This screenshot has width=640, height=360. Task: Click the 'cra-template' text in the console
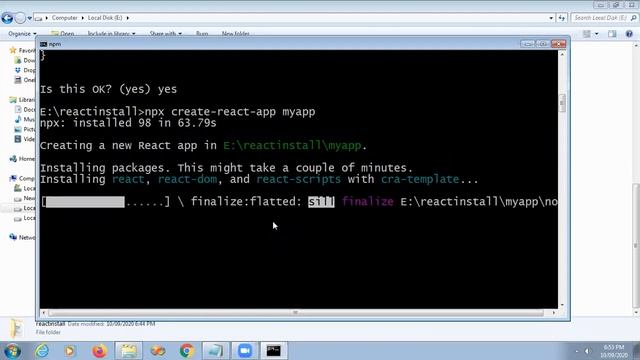(x=420, y=179)
